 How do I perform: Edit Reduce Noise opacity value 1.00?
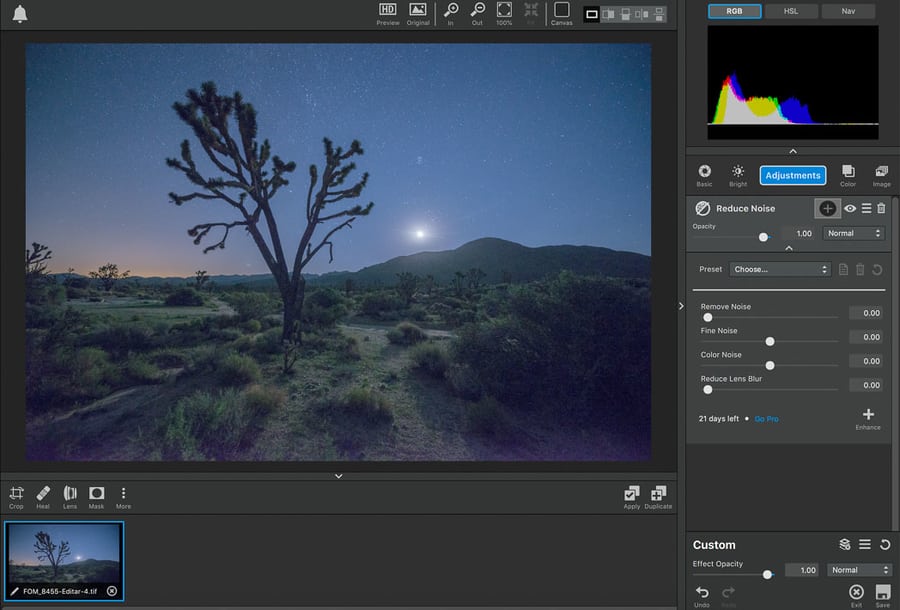click(802, 234)
